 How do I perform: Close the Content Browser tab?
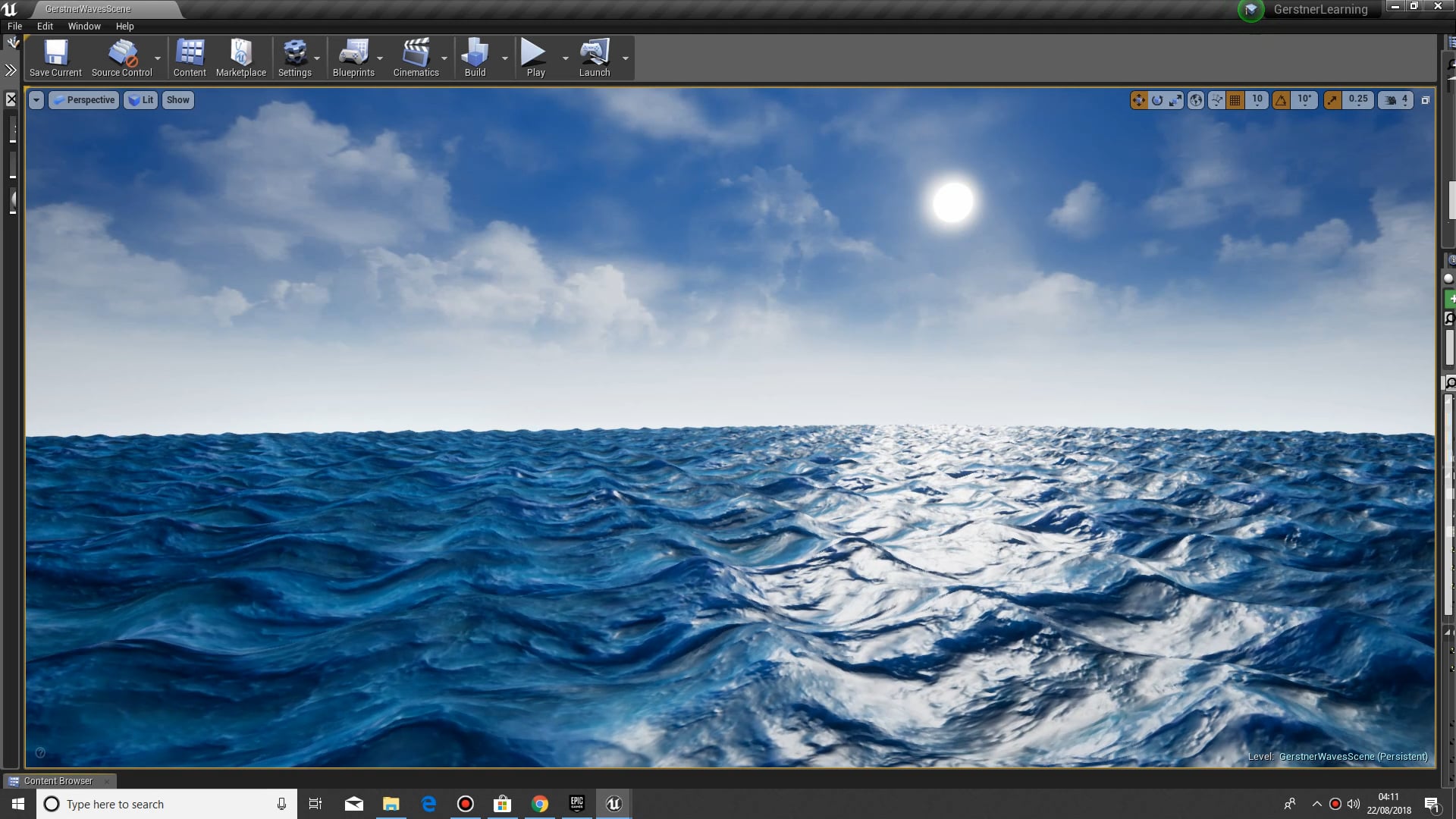(107, 781)
